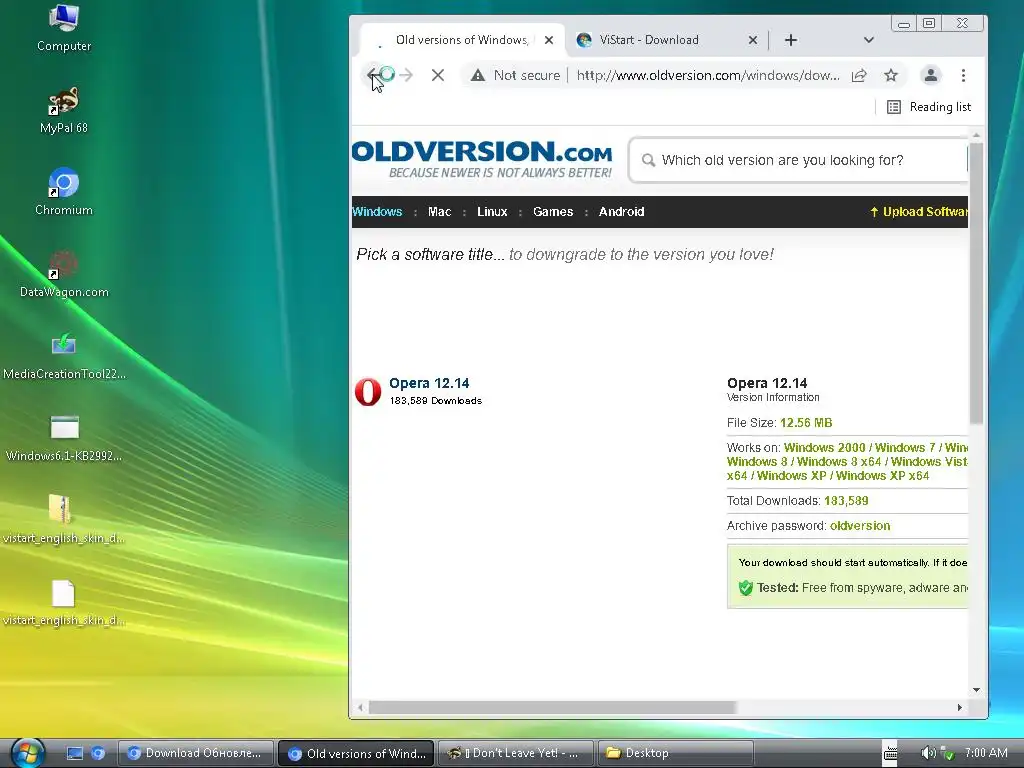Click Show Desktop quick launch icon
Viewport: 1024px width, 768px height.
[x=75, y=753]
